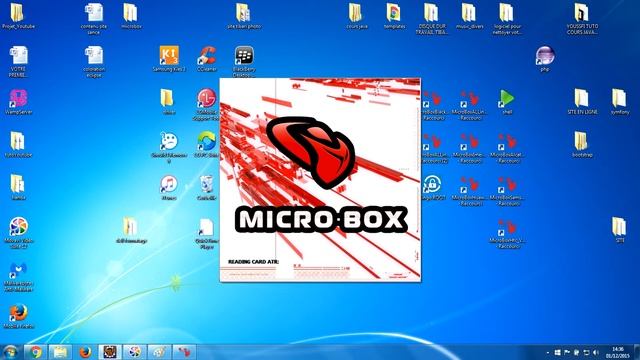This screenshot has width=640, height=360.
Task: Open the site tibari photo folder
Action: coord(244,16)
